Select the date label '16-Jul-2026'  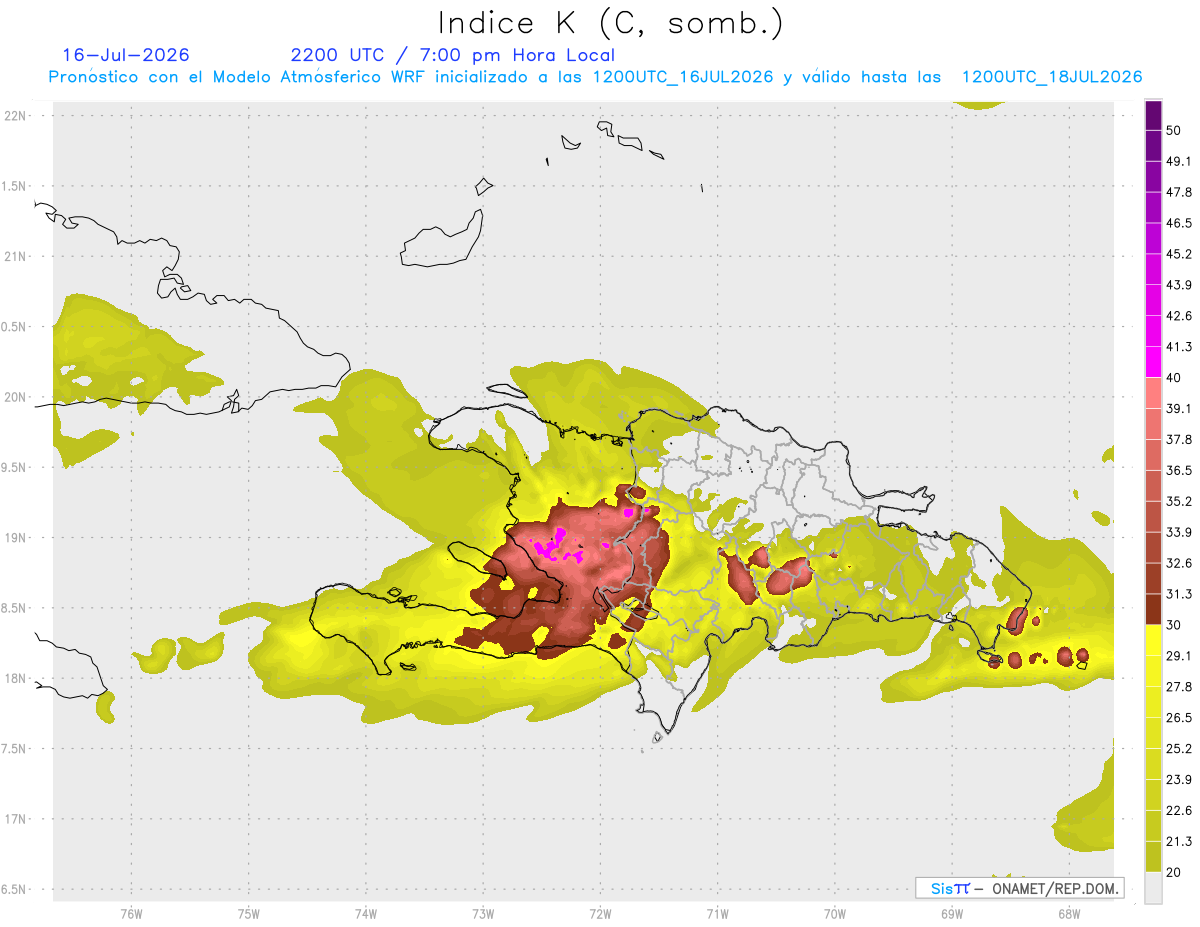tap(126, 55)
